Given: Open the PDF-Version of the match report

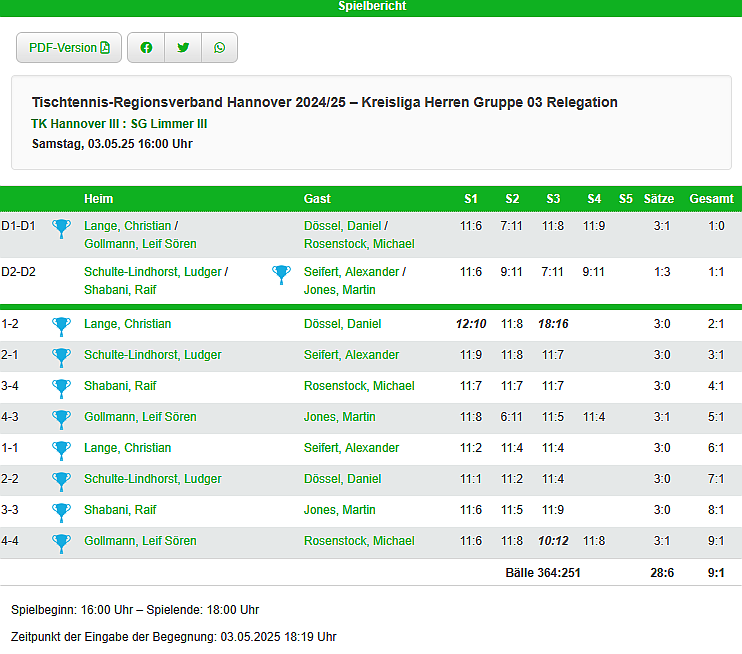Looking at the screenshot, I should click(69, 48).
